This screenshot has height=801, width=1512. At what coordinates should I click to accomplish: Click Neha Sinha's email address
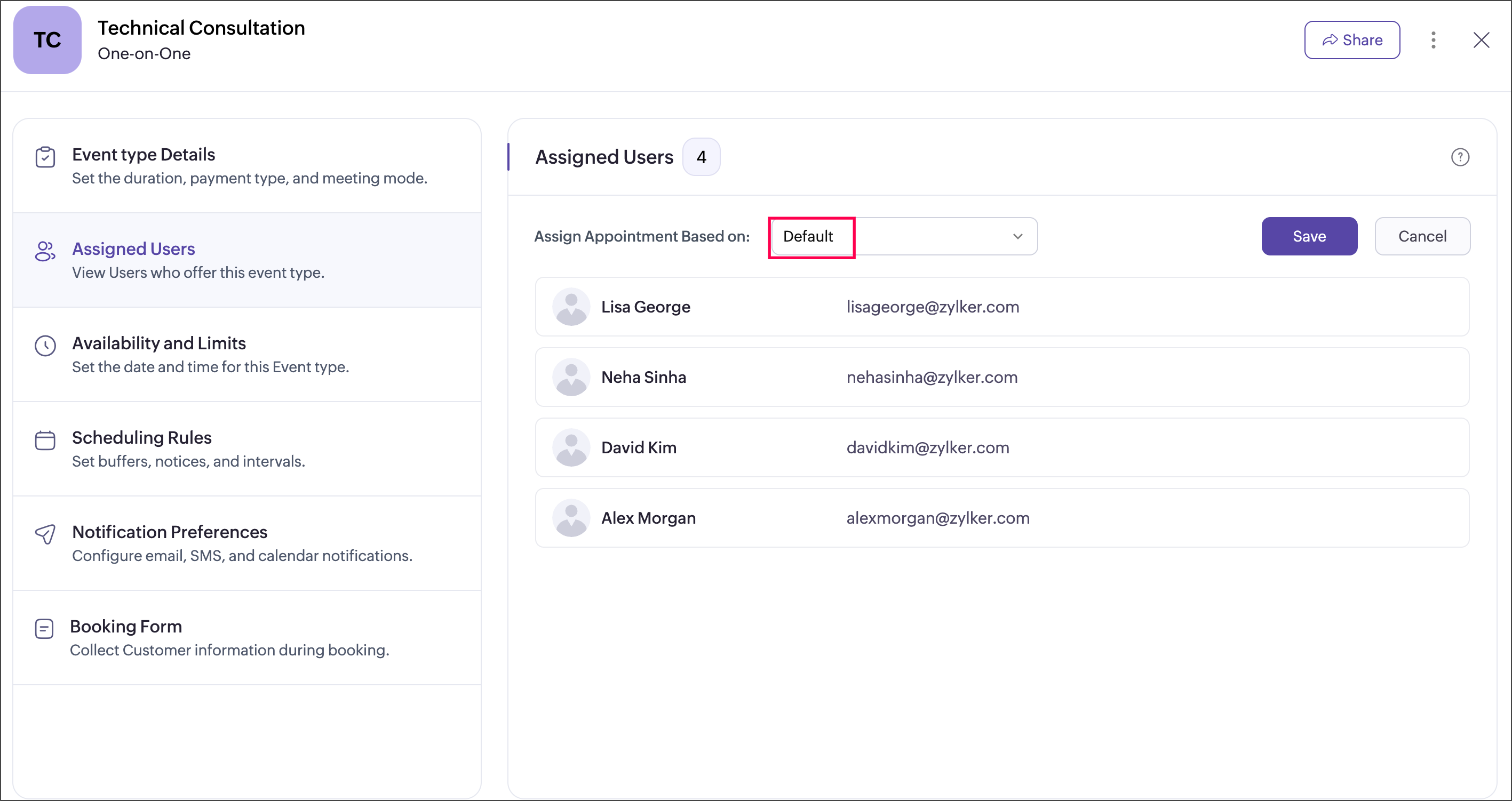click(932, 378)
